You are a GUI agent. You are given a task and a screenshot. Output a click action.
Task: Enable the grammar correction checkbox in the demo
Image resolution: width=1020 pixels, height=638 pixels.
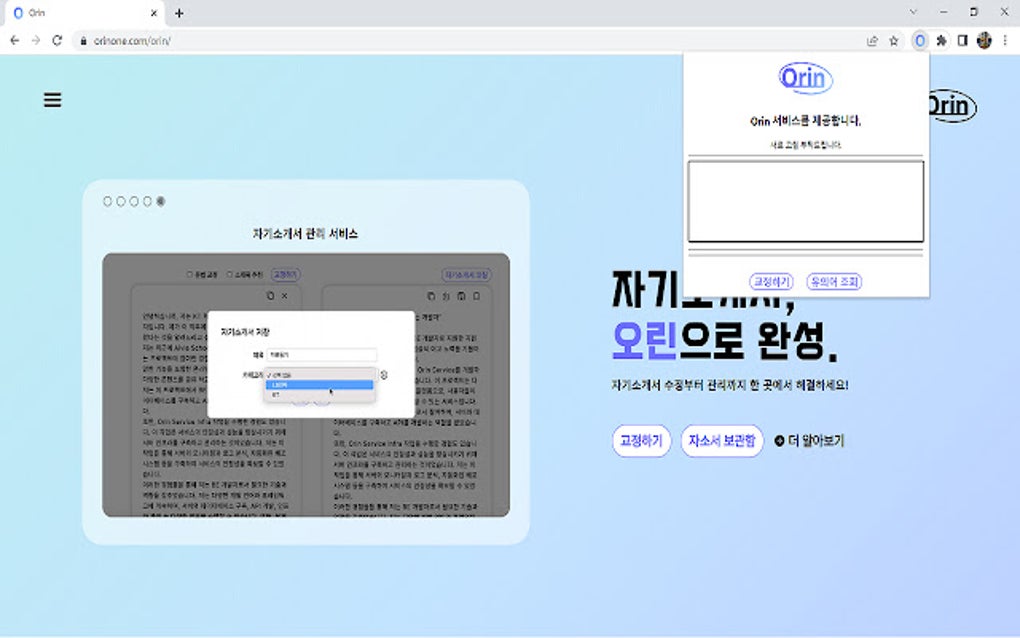pos(189,273)
